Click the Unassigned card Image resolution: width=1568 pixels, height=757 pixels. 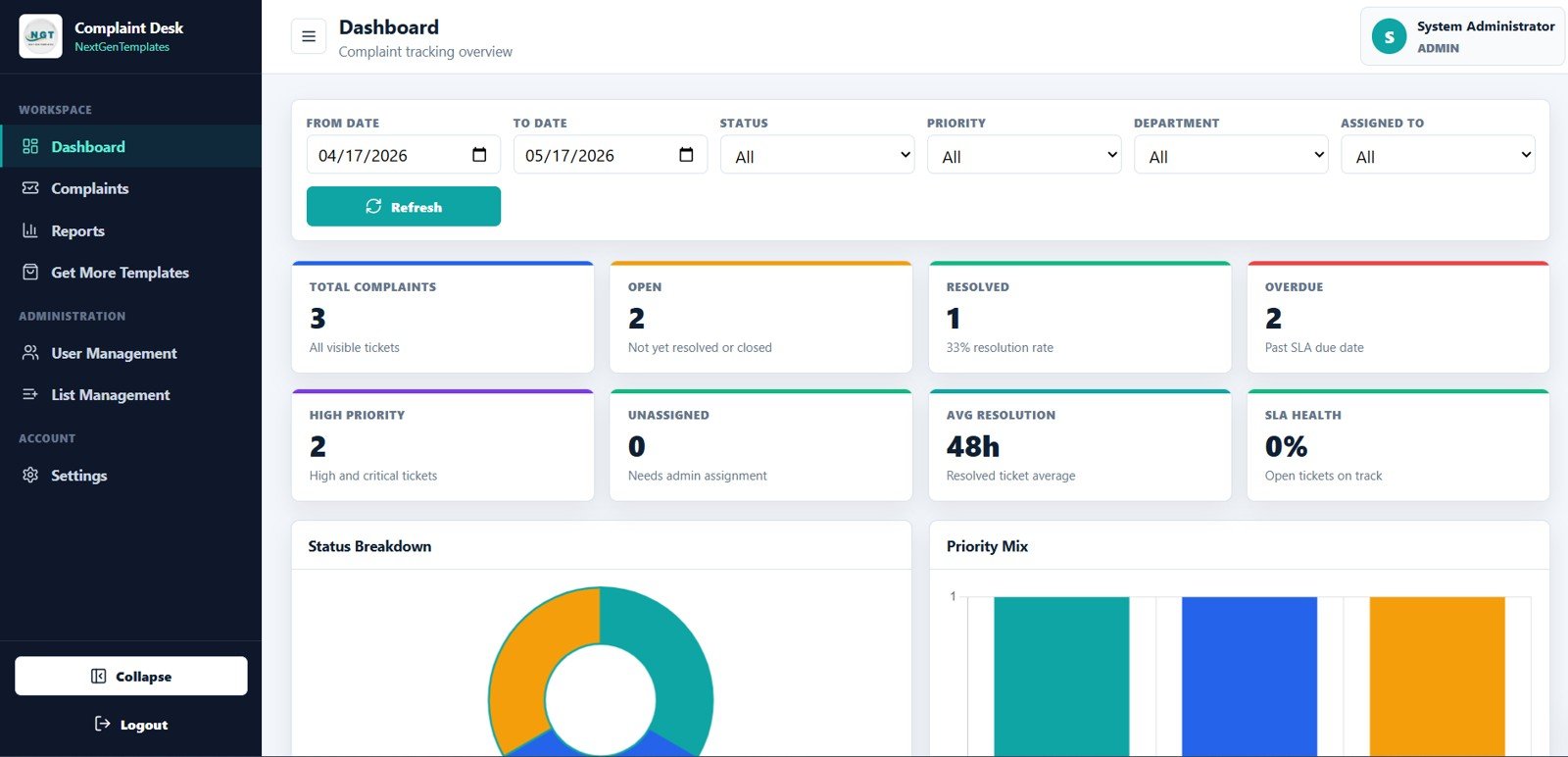pos(760,445)
